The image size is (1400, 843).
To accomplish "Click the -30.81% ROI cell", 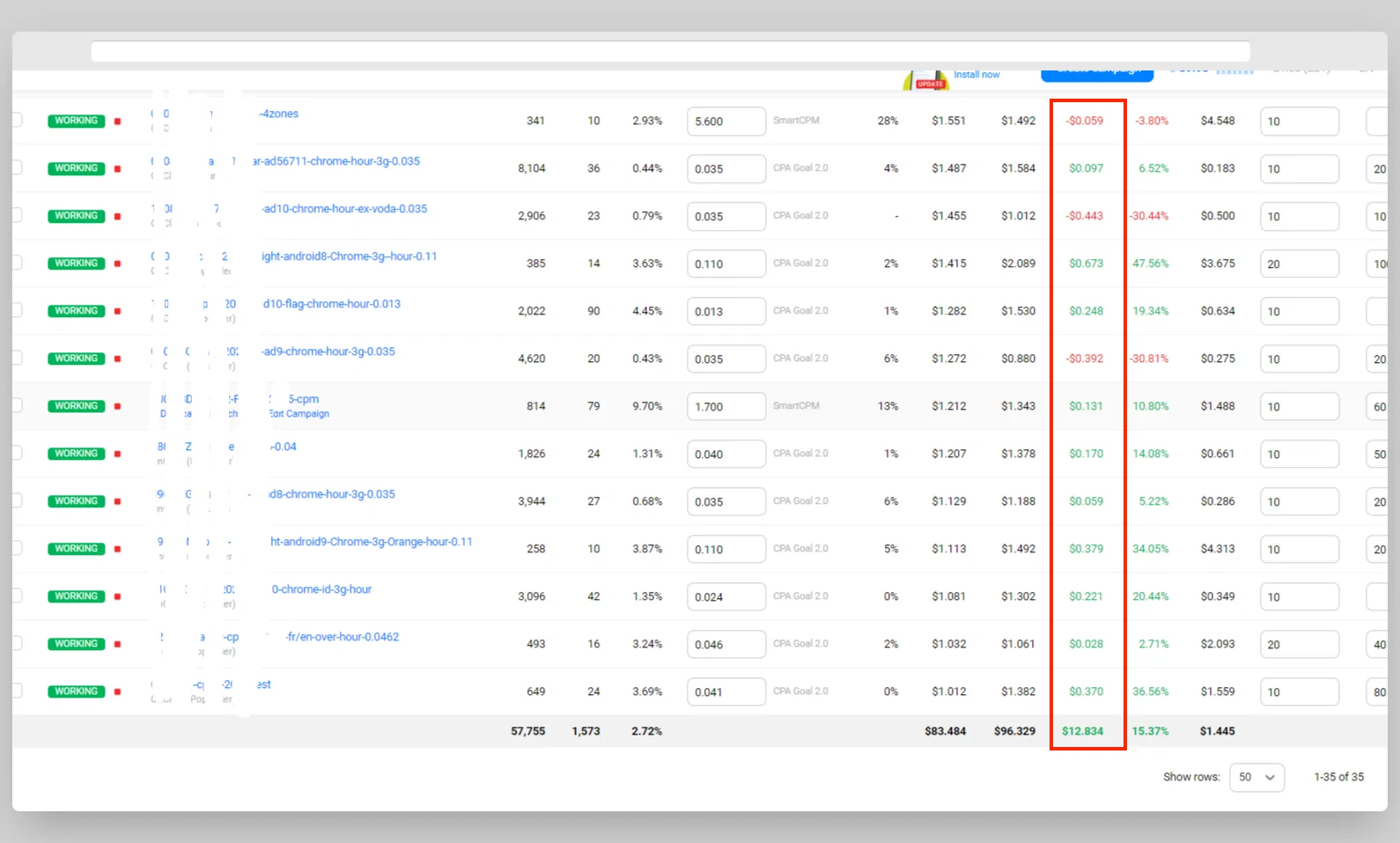I will [x=1149, y=359].
